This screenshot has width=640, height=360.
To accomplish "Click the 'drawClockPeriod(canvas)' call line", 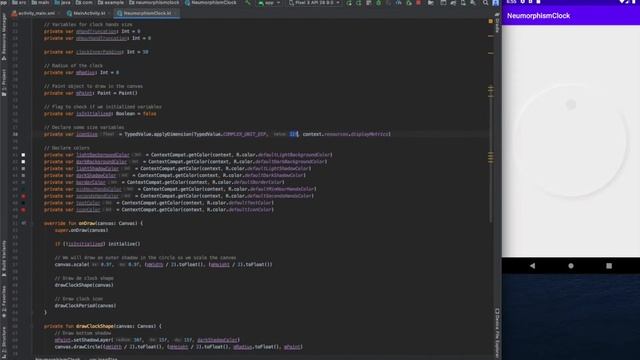I will (85, 306).
